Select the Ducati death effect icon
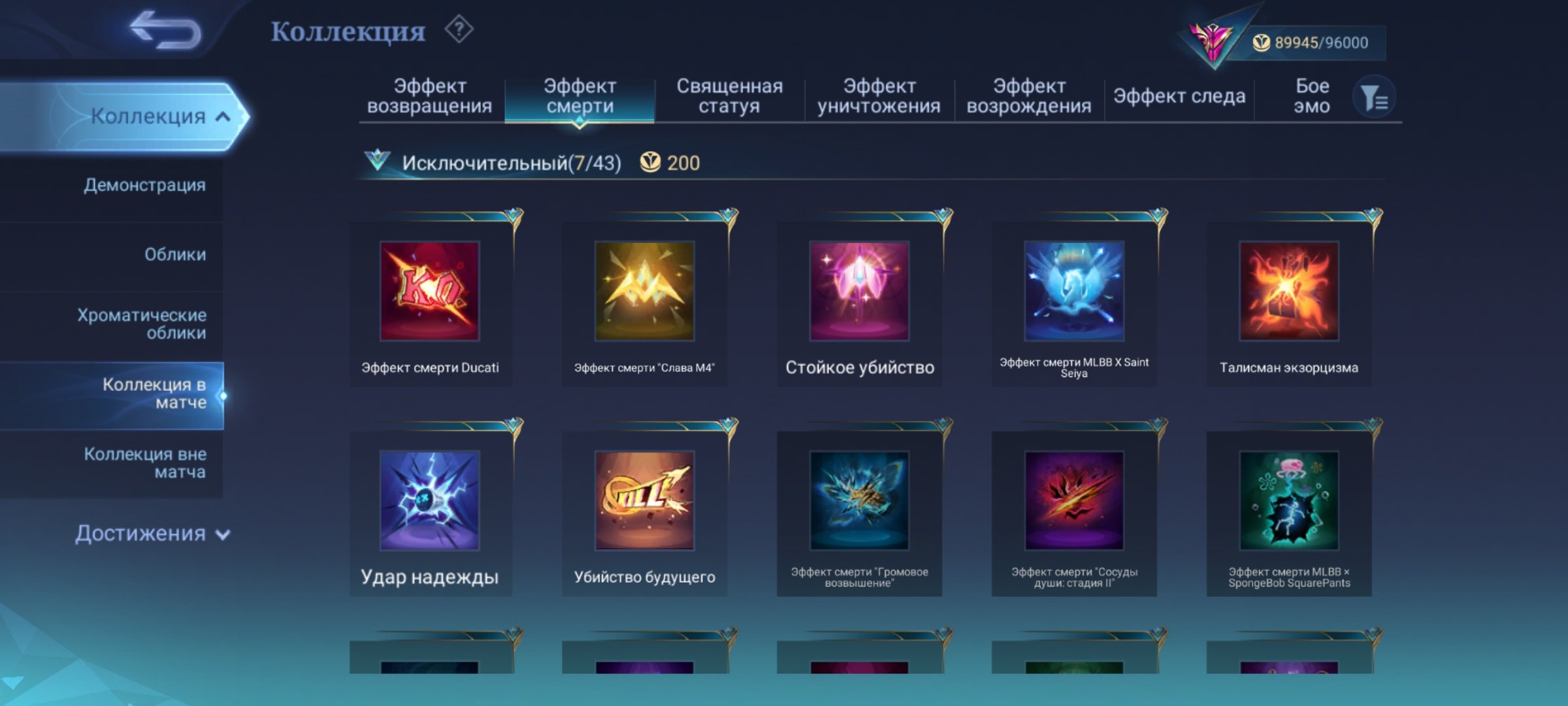1568x706 pixels. click(x=430, y=291)
